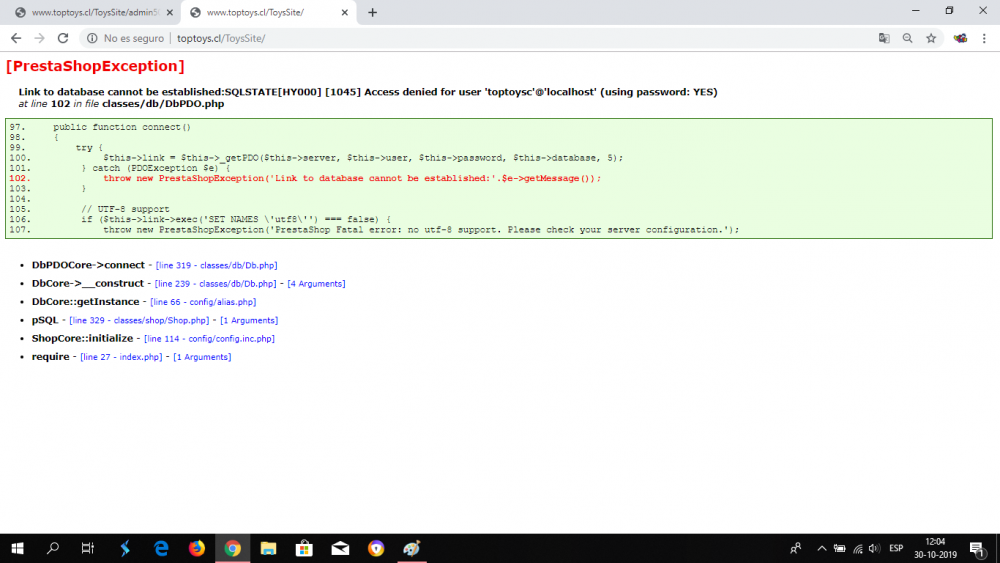The height and width of the screenshot is (563, 1000).
Task: Expand 1 Arguments beside pSQL
Action: pyautogui.click(x=249, y=321)
